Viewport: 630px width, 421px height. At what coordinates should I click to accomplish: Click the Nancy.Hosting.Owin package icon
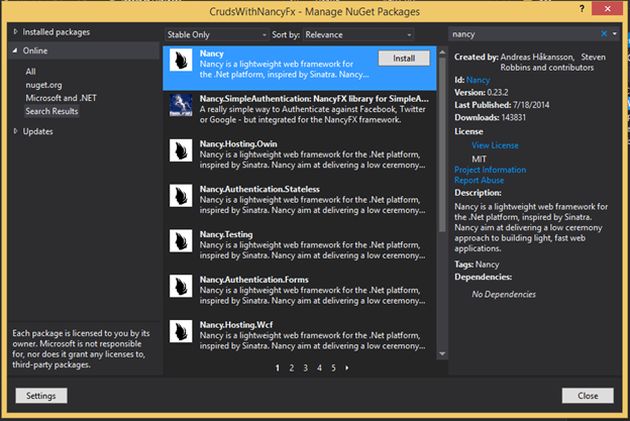181,151
